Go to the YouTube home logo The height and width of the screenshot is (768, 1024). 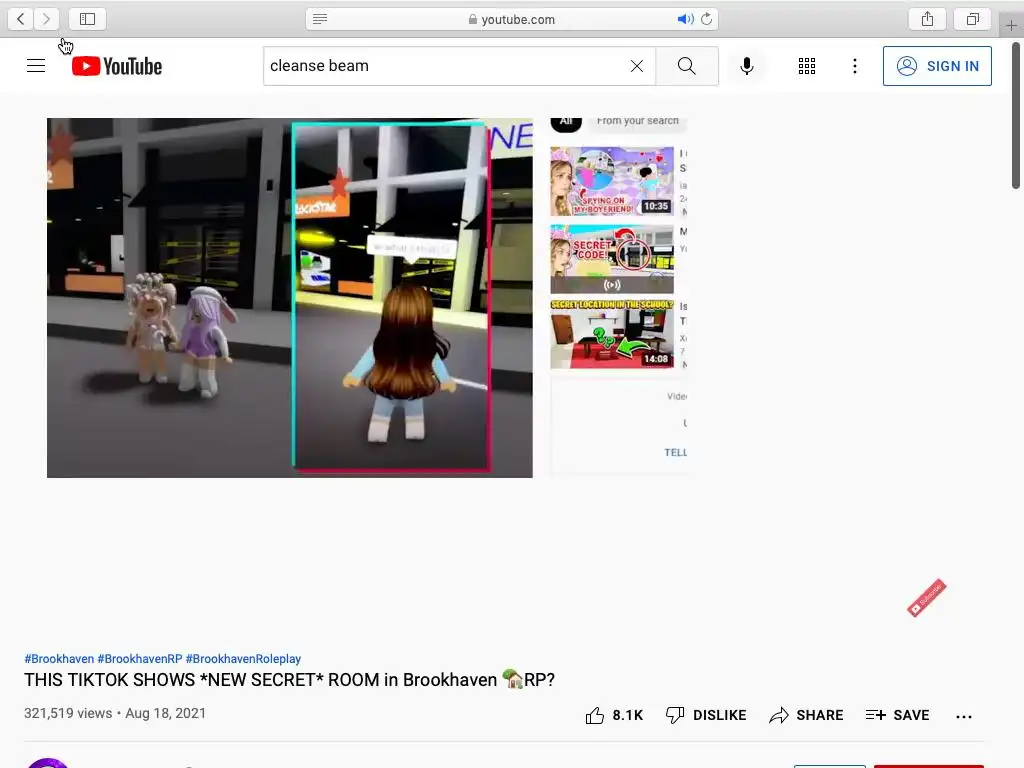pyautogui.click(x=117, y=66)
